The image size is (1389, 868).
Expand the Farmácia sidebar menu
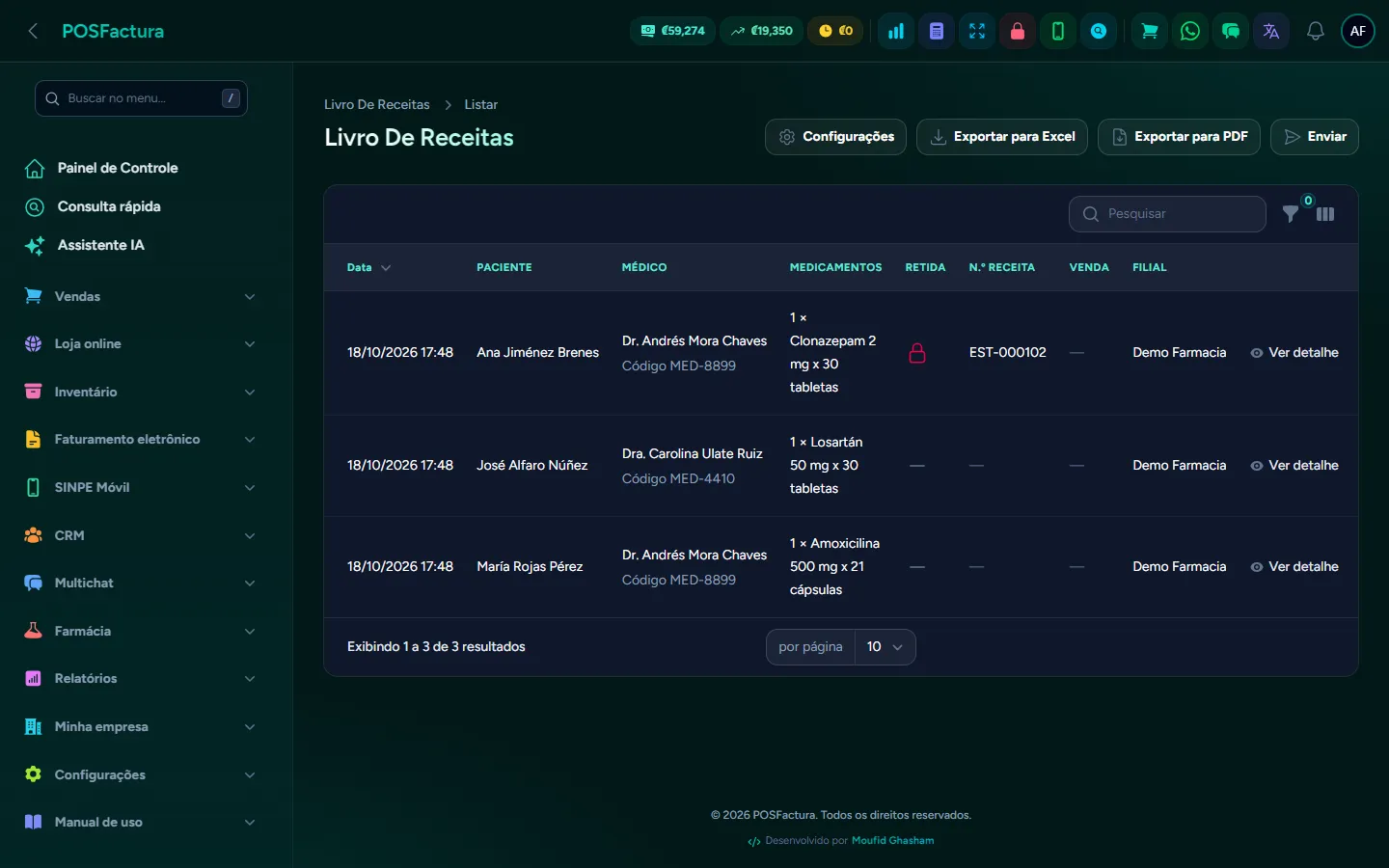(140, 631)
